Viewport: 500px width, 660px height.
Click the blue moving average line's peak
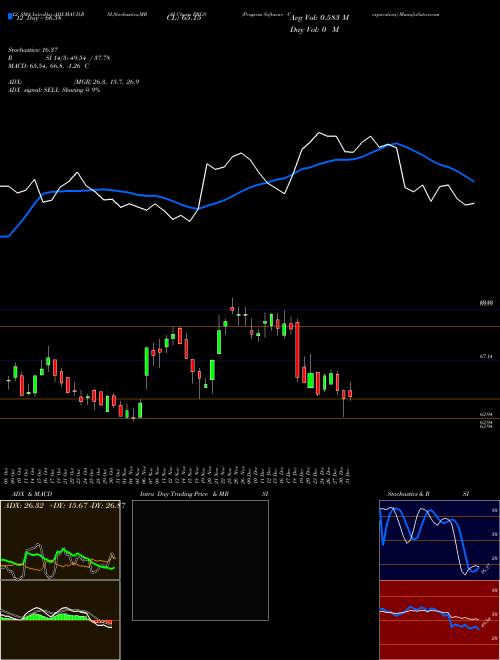tap(395, 144)
